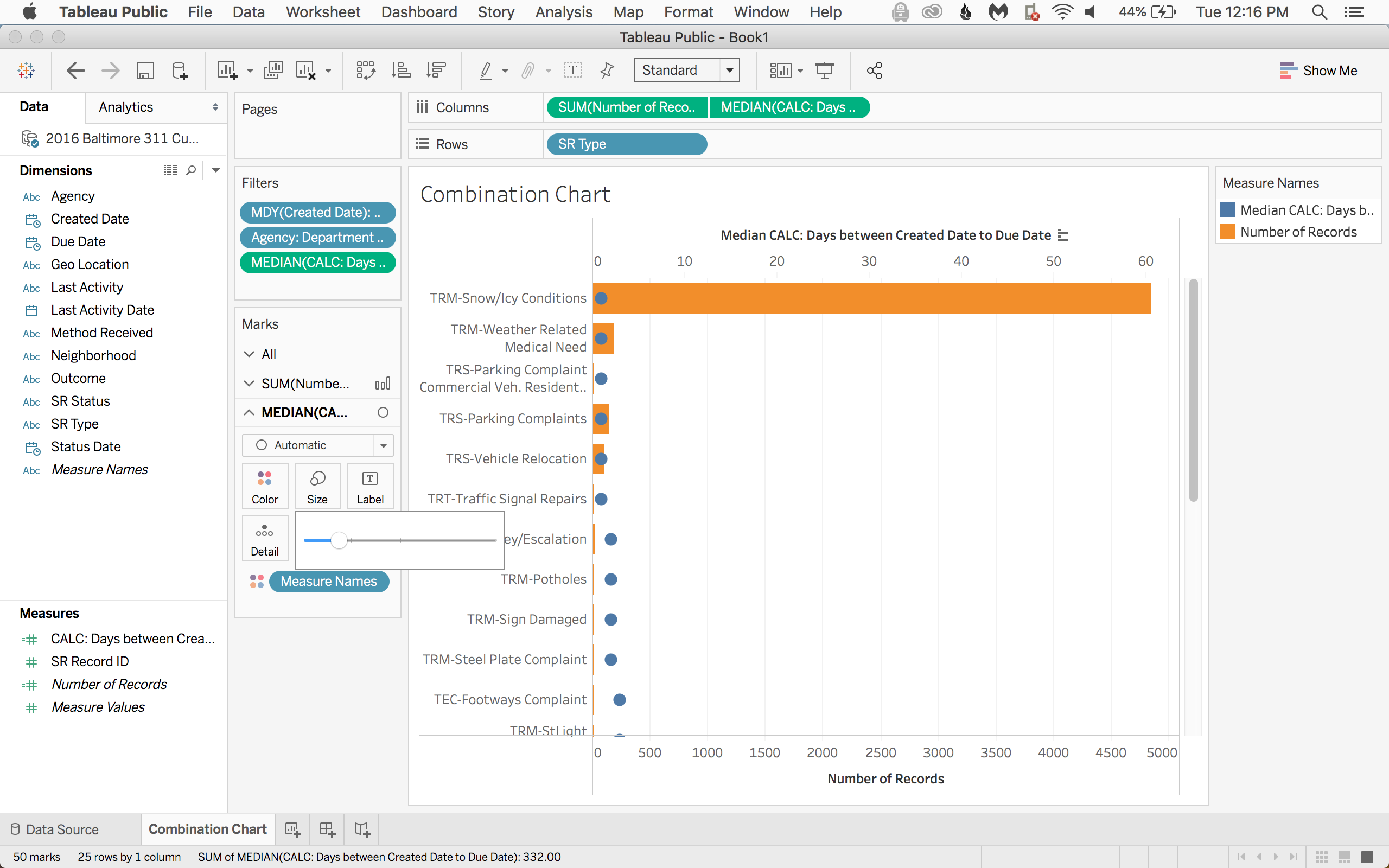1389x868 pixels.
Task: Open the Dimensions pane options dropdown arrow
Action: 216,170
